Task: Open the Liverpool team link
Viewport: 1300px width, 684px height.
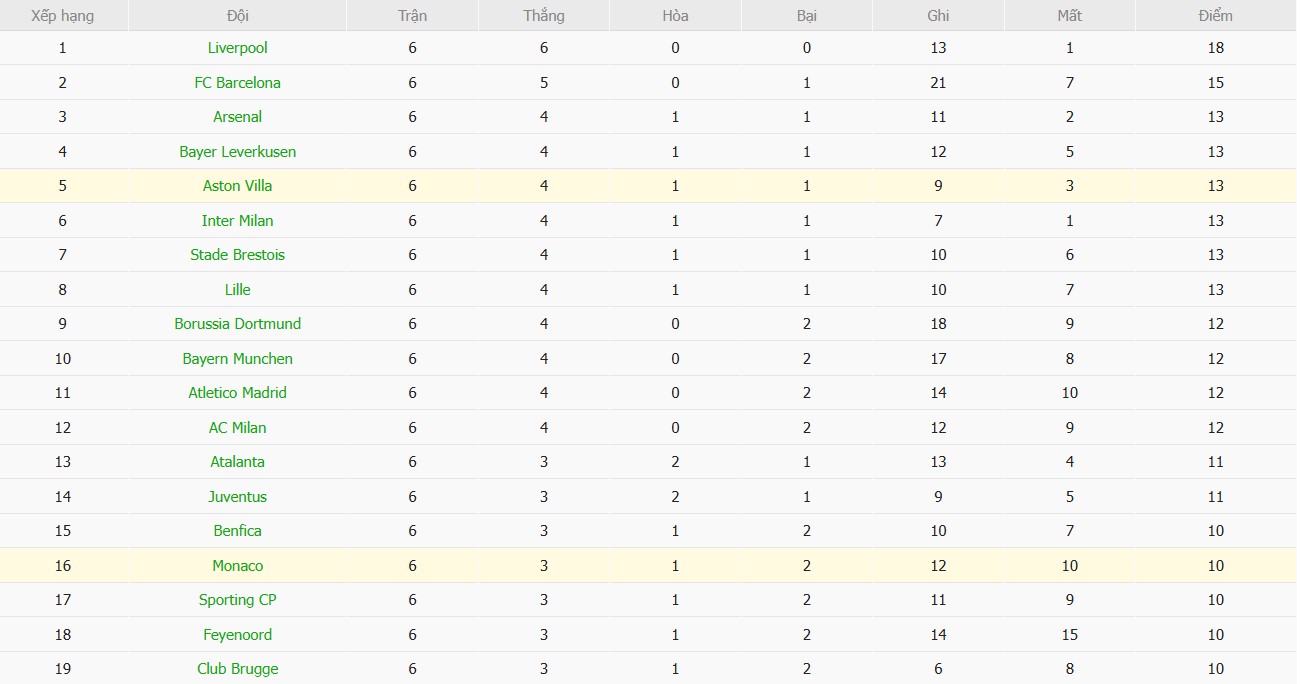Action: click(238, 48)
